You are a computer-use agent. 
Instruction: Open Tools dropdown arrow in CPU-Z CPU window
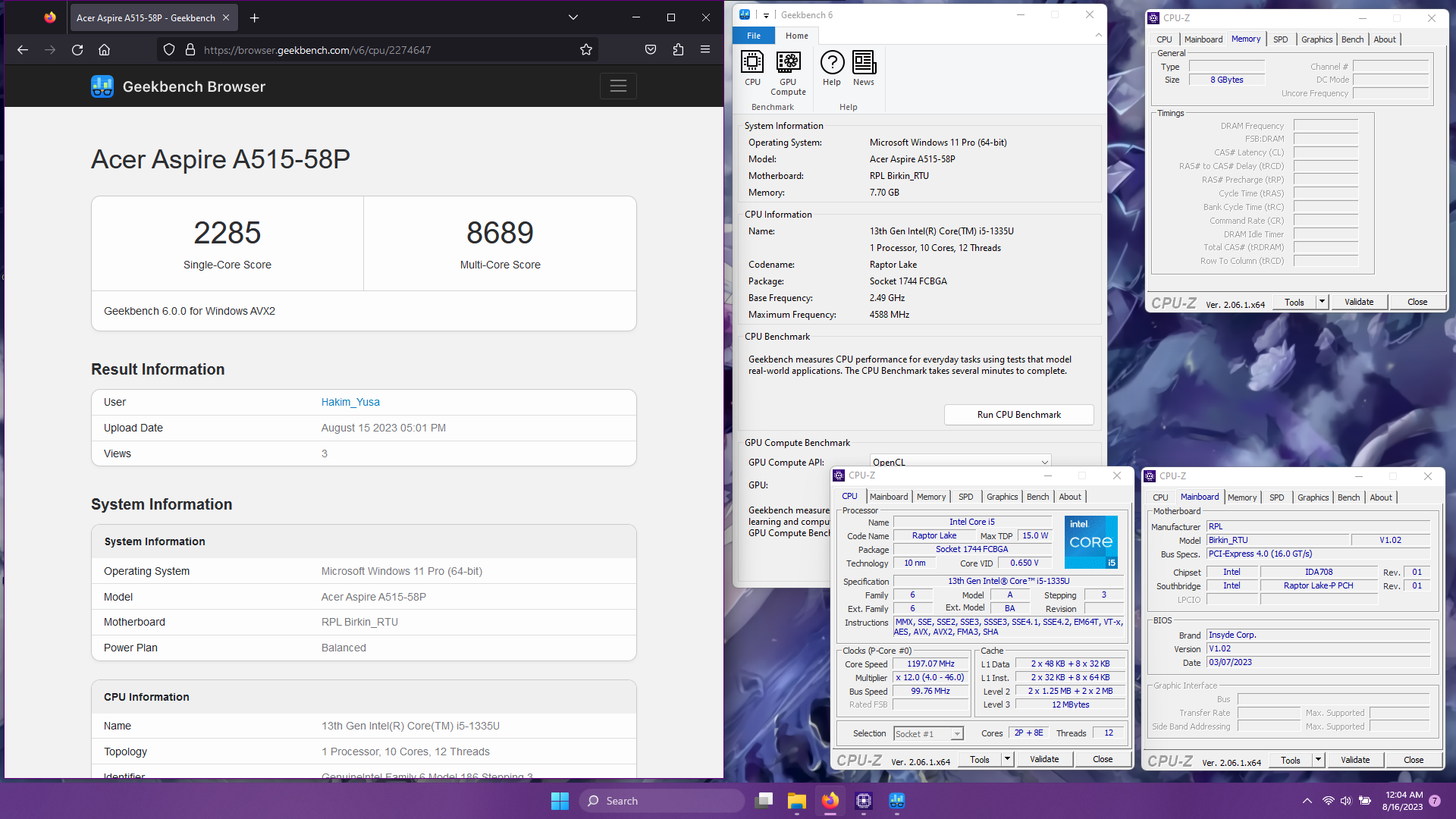tap(1007, 759)
